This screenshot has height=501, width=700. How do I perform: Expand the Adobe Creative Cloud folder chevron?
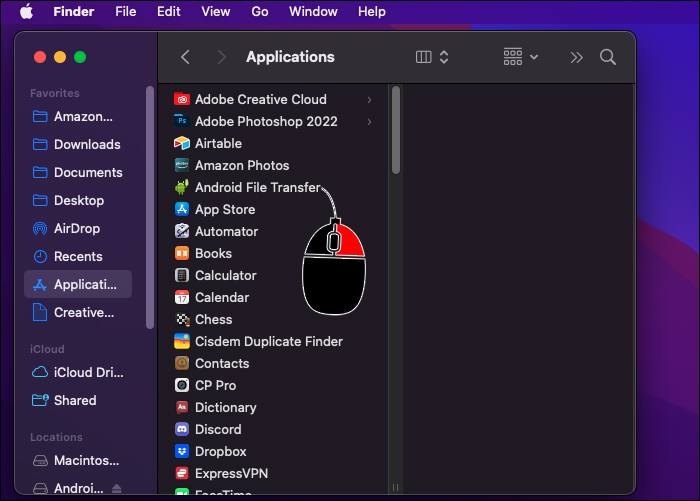click(370, 99)
